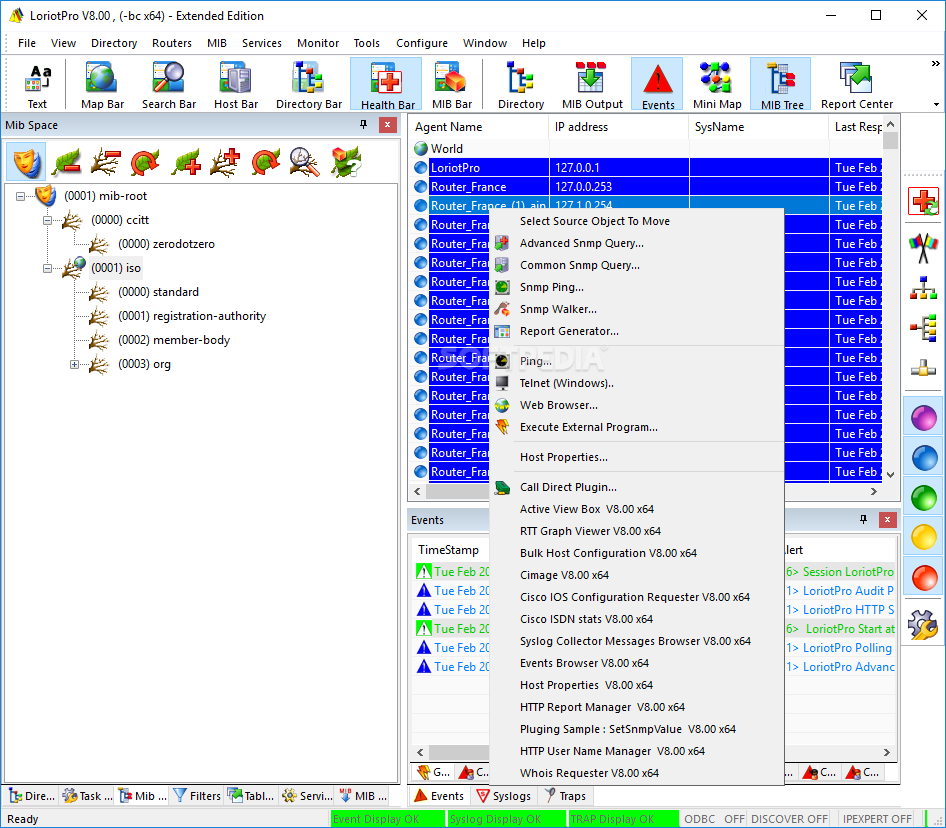Sort by Agent Name column header
Image resolution: width=946 pixels, height=828 pixels.
[479, 127]
